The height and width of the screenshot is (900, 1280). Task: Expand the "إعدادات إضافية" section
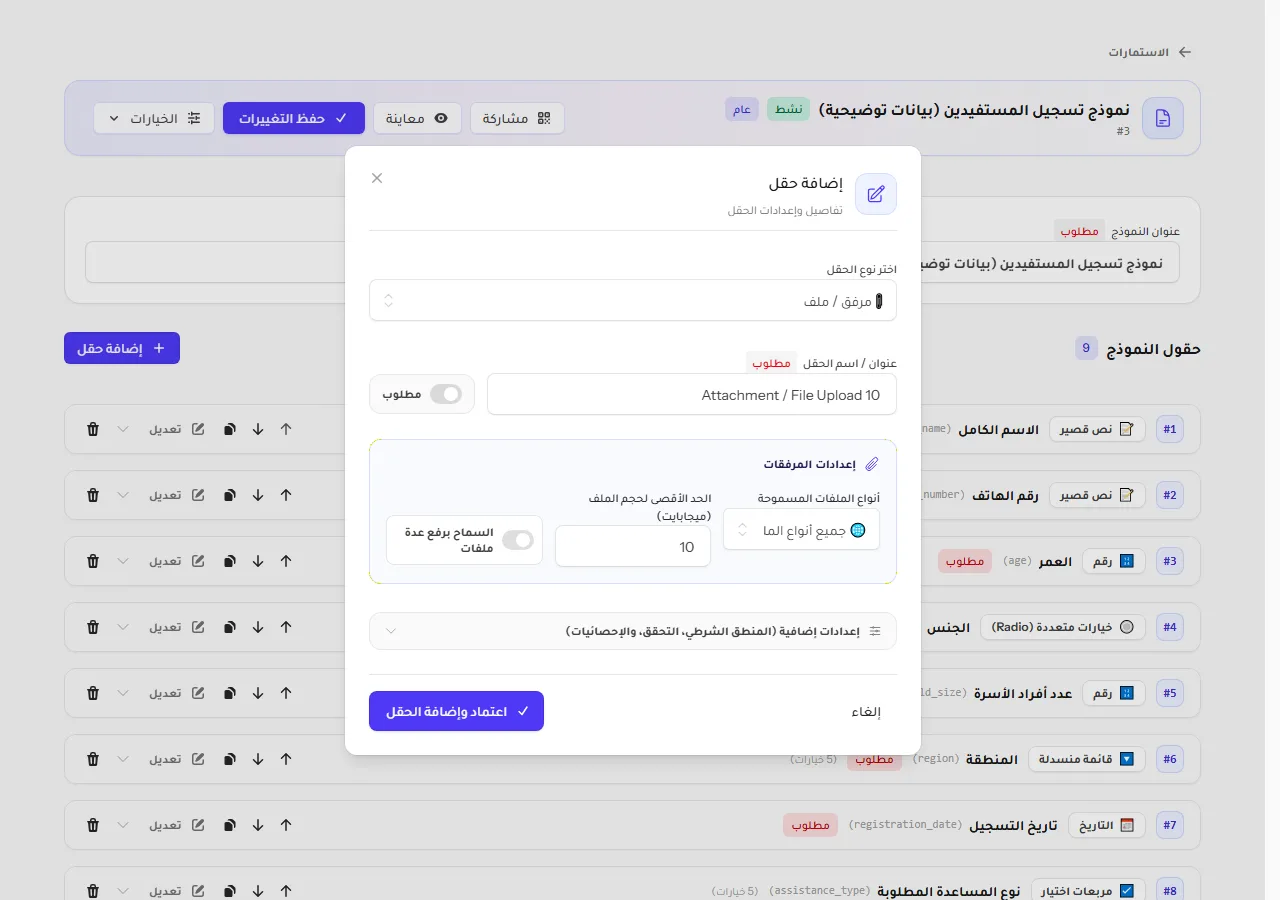point(633,631)
